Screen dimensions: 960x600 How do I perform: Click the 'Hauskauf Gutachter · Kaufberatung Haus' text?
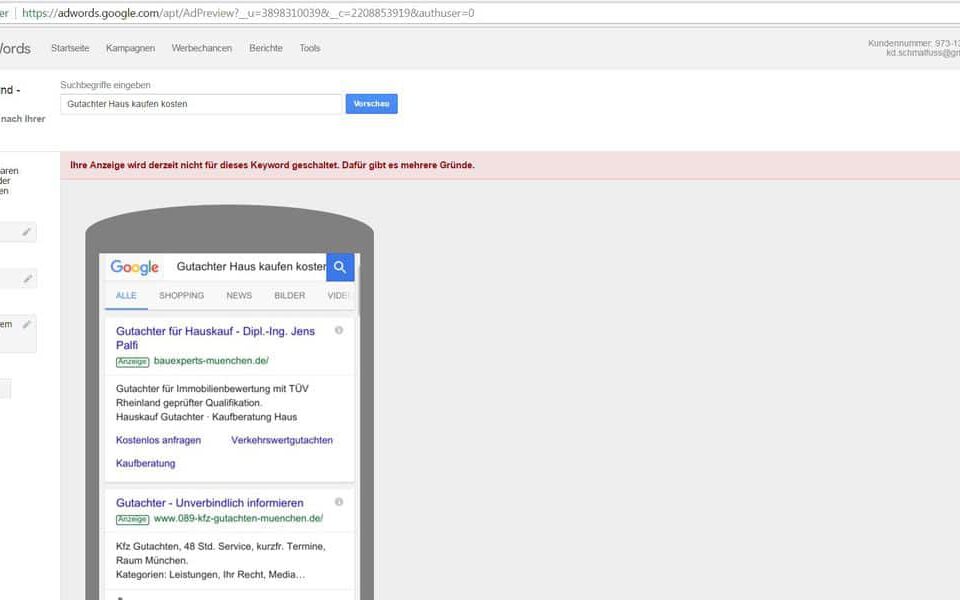click(x=206, y=417)
